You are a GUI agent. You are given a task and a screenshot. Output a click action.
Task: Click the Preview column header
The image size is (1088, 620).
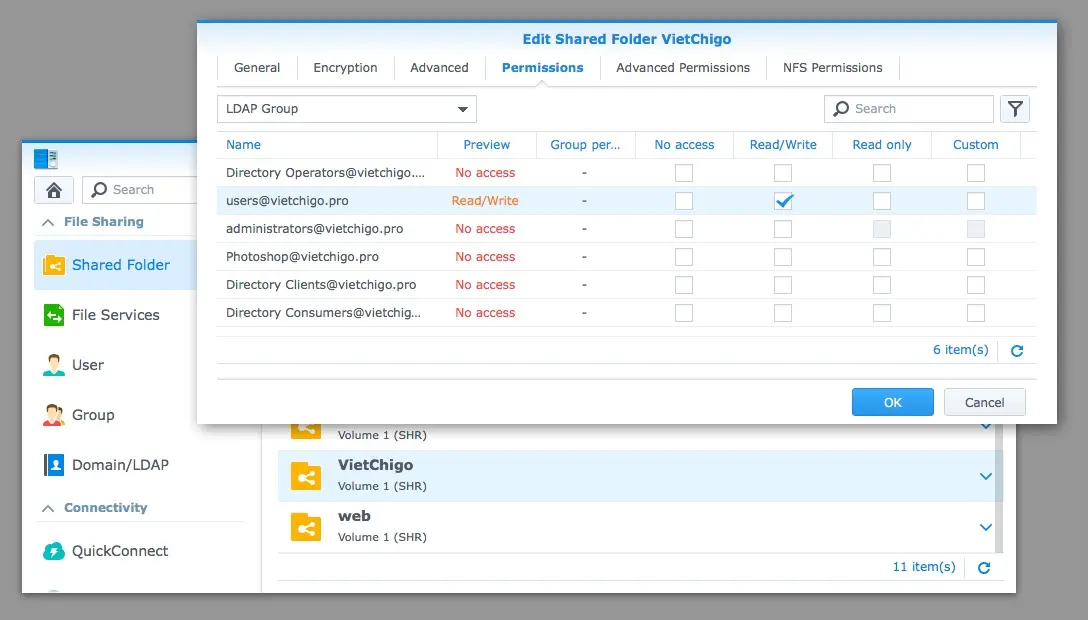(486, 145)
